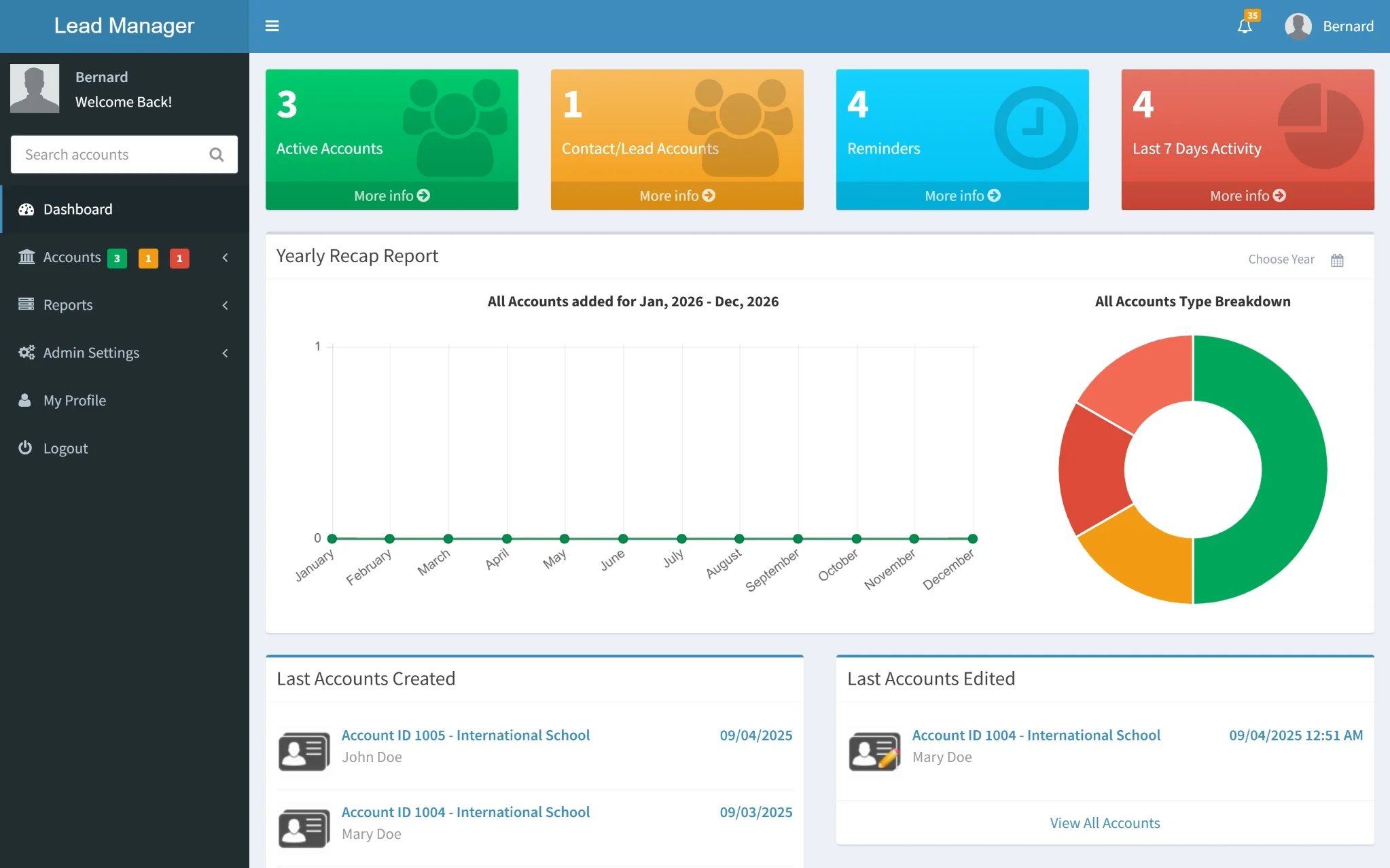Expand the Reports sidebar menu
Screen dimensions: 1390x868
coord(68,305)
